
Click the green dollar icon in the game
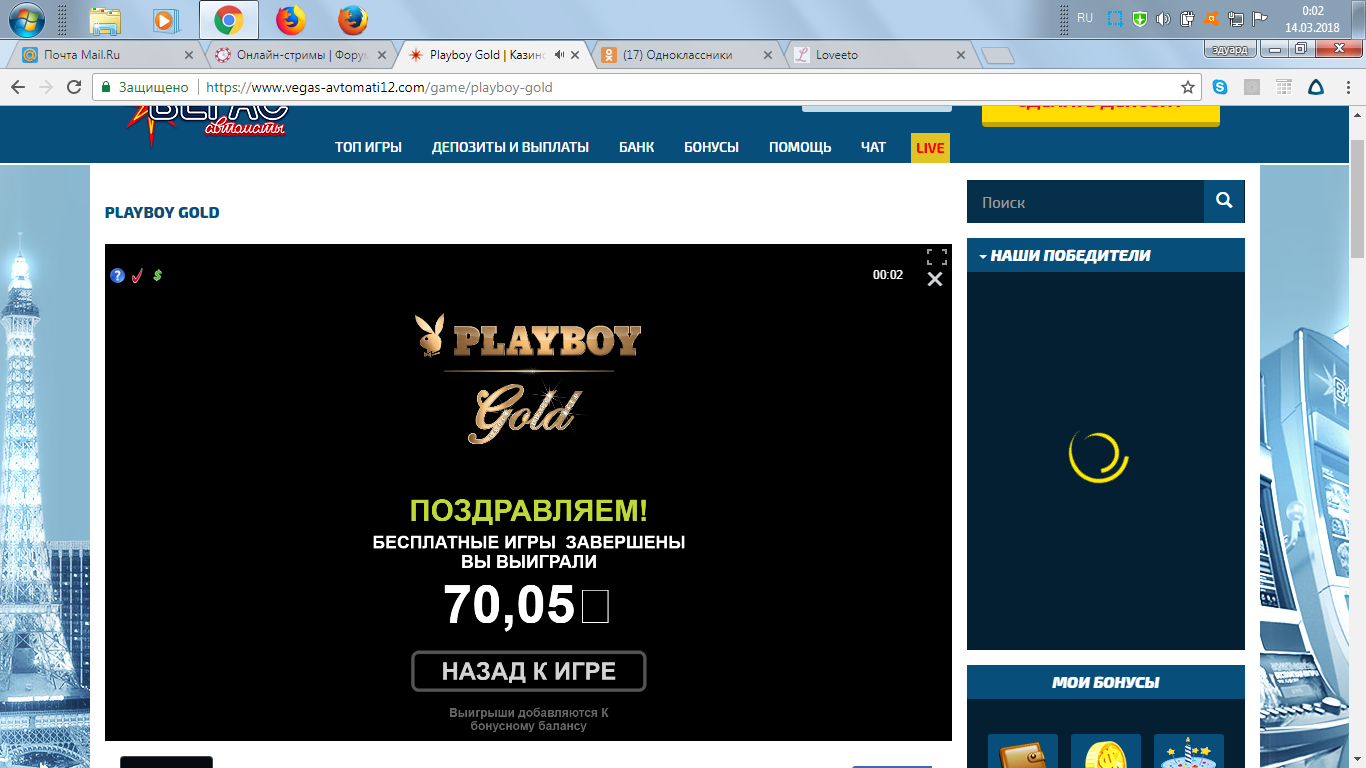coord(157,275)
